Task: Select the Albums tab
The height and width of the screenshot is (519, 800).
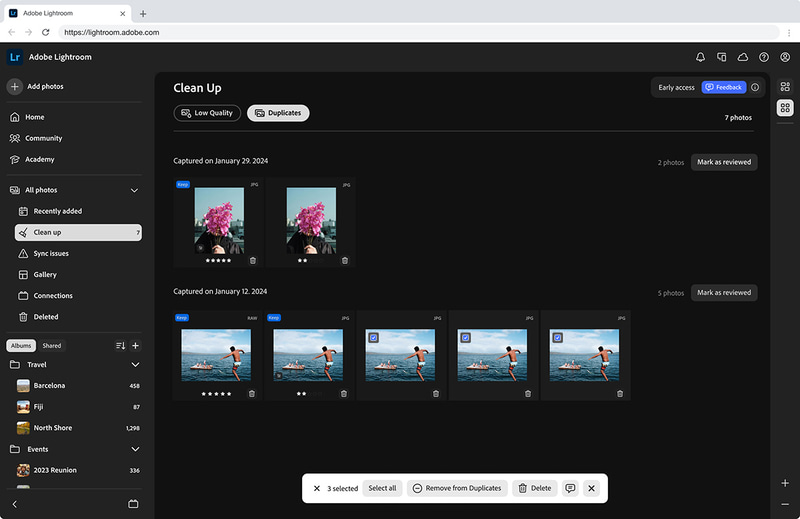Action: click(x=21, y=345)
